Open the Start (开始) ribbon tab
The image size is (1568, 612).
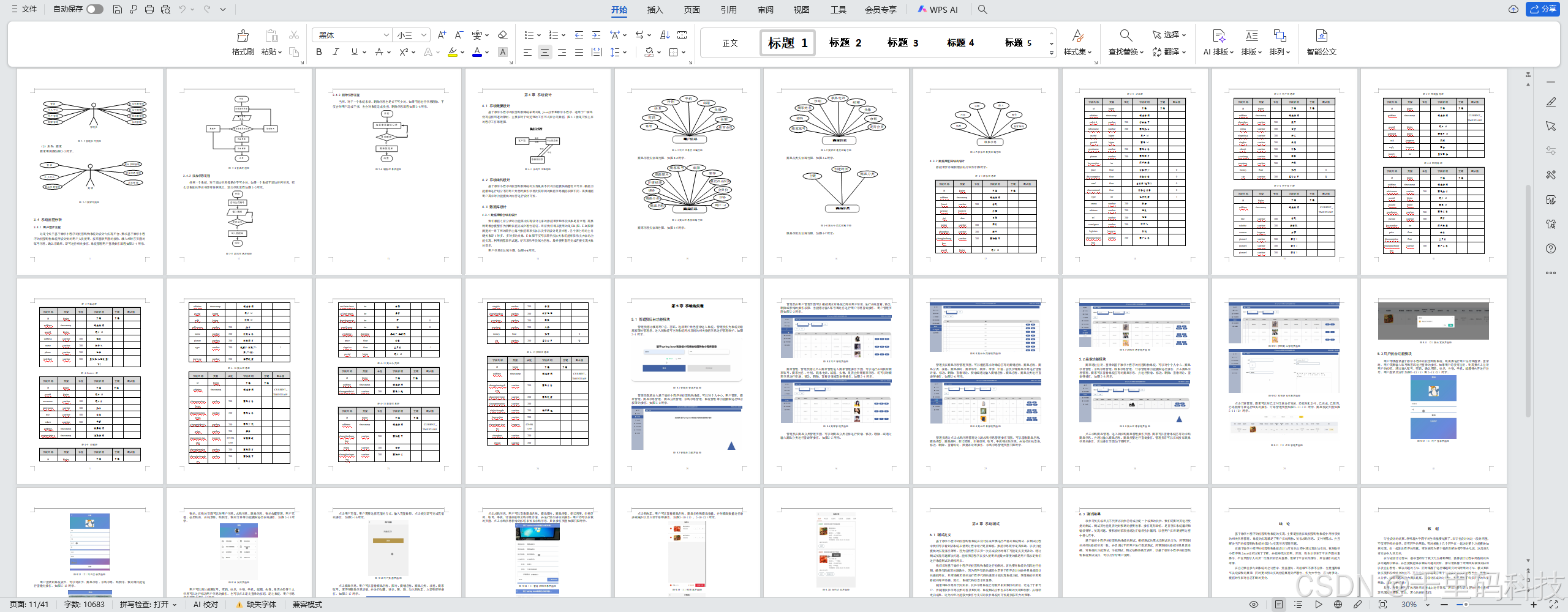(619, 10)
